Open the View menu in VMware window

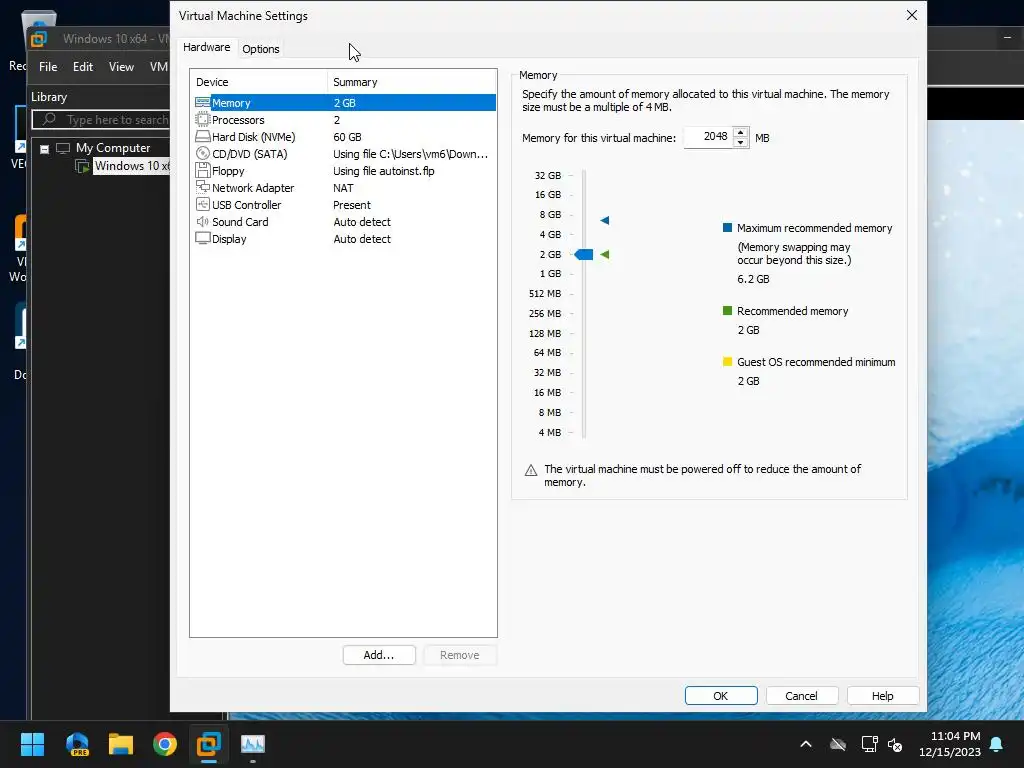coord(121,67)
